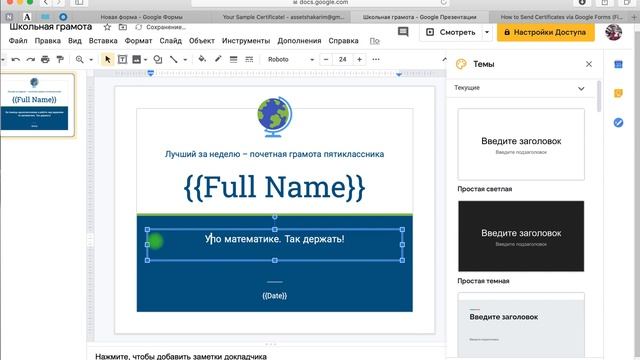640x360 pixels.
Task: Apply the gray third theme thumbnail
Action: pos(521,325)
